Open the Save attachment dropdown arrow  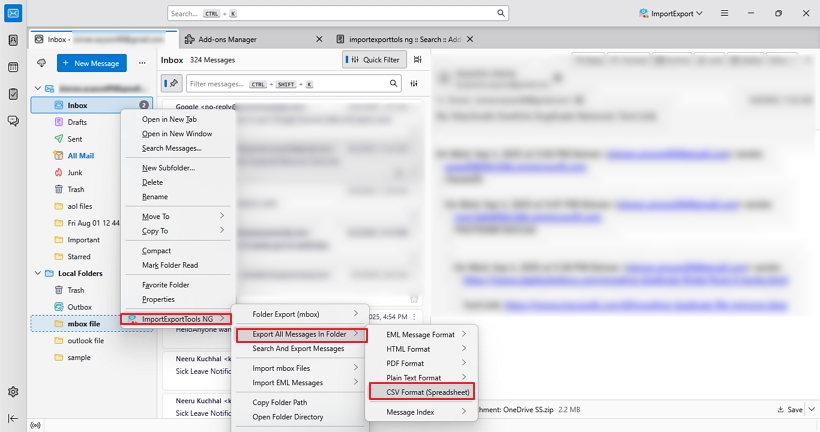coord(812,410)
